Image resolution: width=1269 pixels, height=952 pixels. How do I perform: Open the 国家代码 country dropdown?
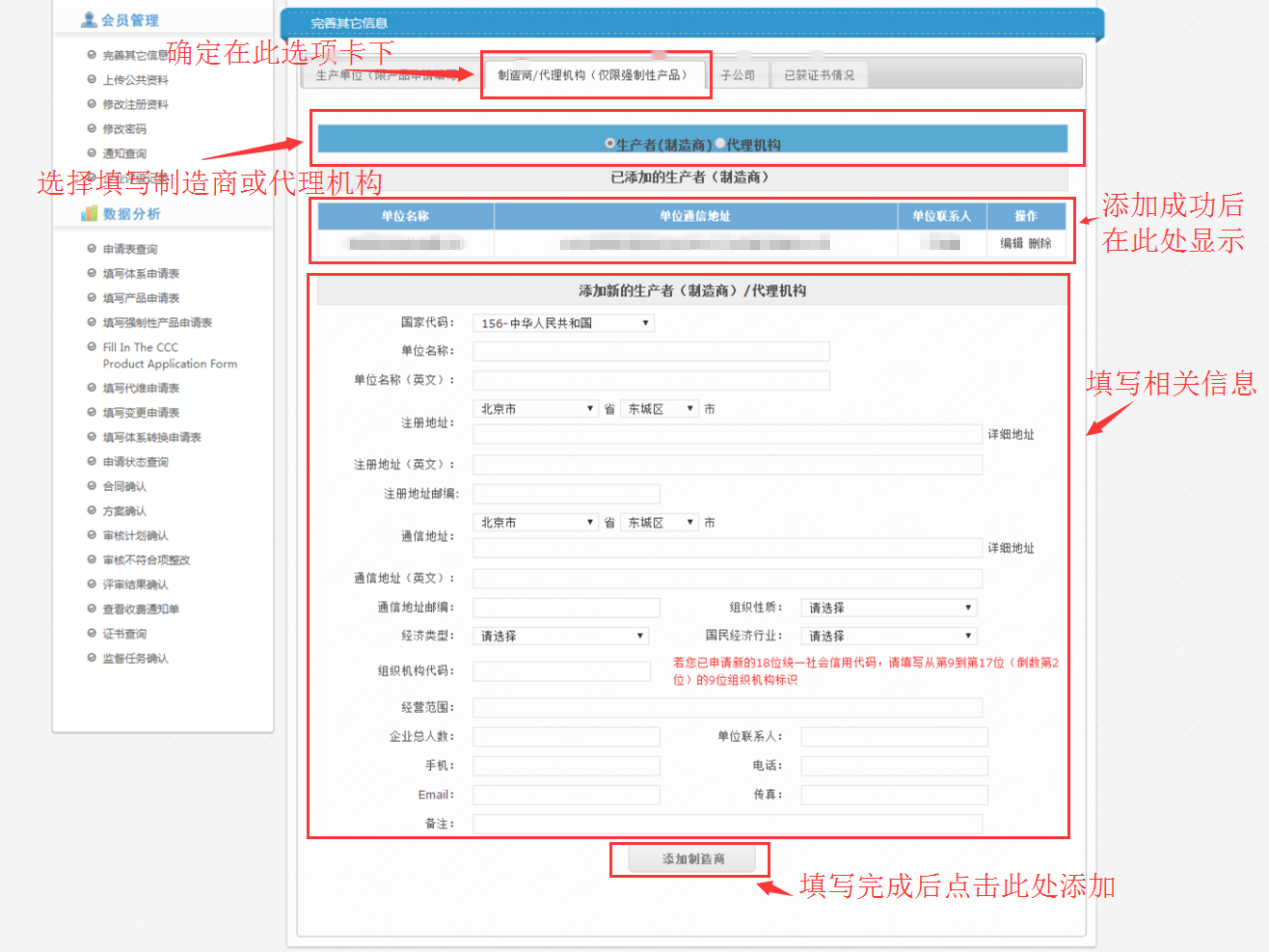563,323
